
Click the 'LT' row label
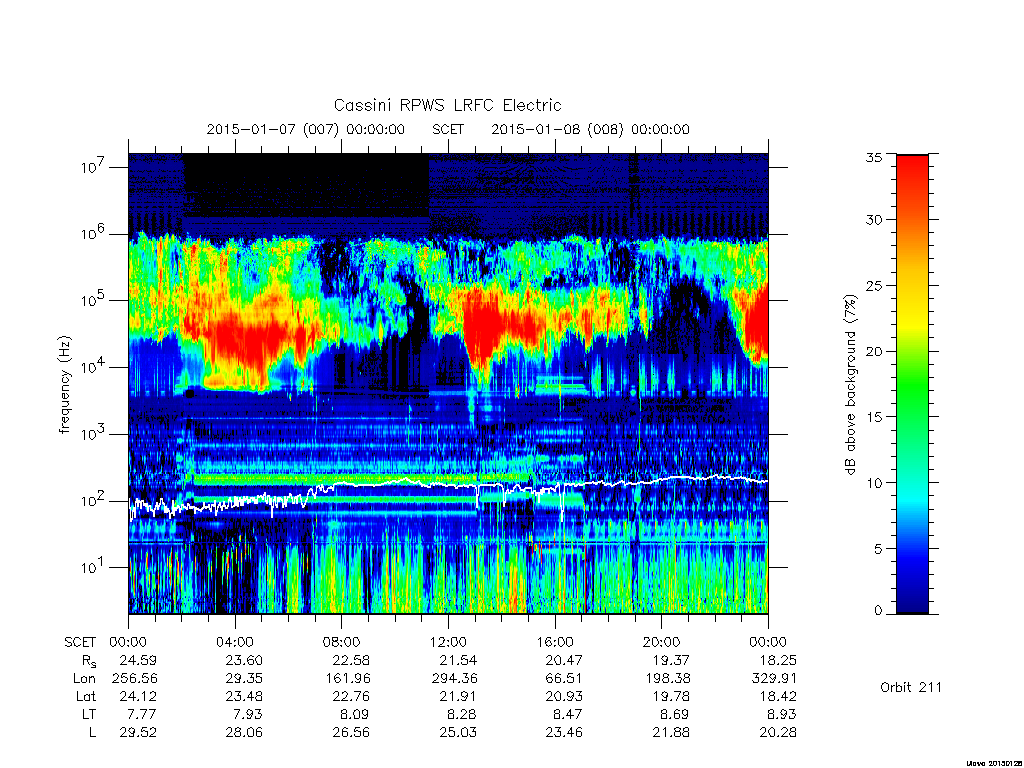click(x=89, y=714)
